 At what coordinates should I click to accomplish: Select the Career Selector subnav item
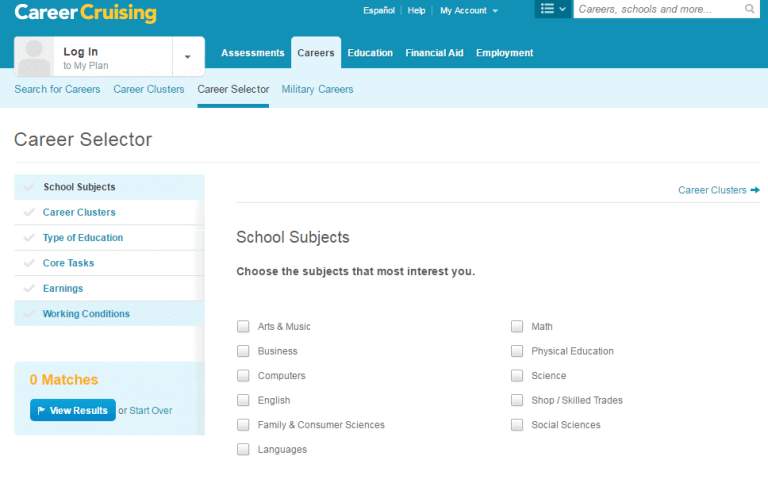[x=233, y=89]
